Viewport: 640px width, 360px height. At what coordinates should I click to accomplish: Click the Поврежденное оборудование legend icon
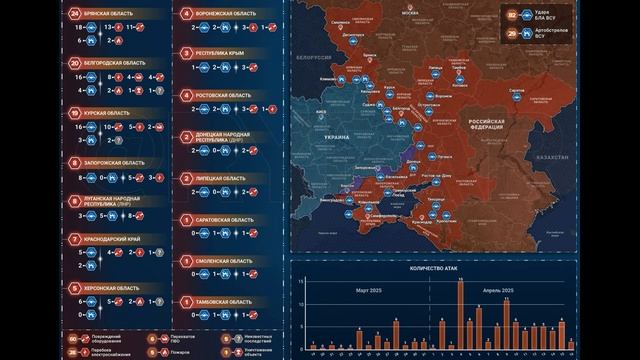pyautogui.click(x=85, y=339)
